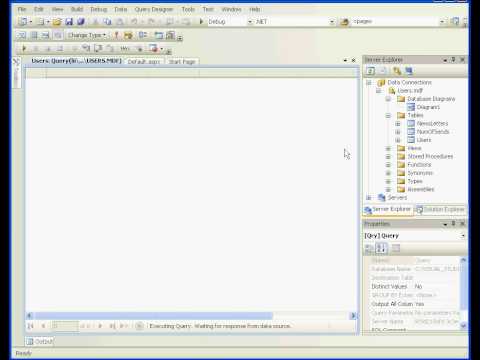Click the Stop Query icon in results navigator

[140, 326]
